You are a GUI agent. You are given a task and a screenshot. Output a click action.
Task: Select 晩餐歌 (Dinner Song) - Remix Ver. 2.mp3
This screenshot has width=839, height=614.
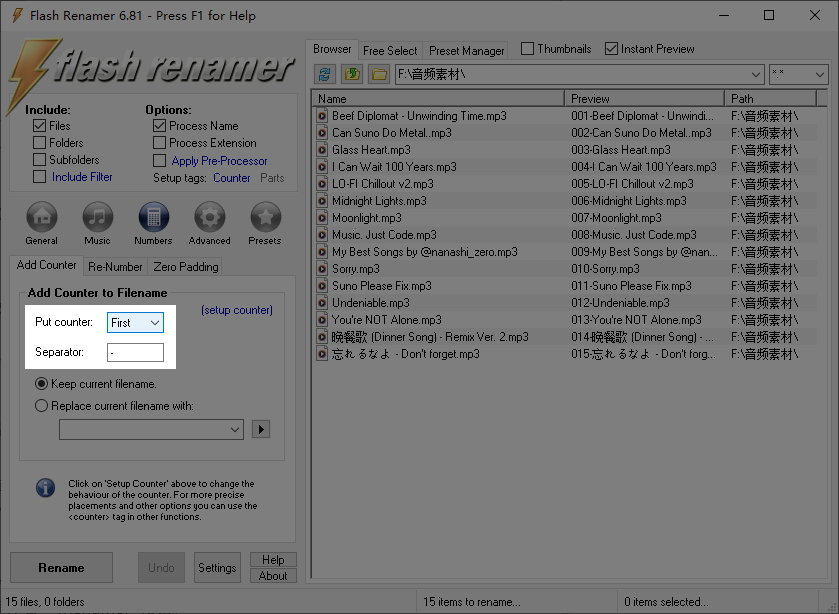click(430, 337)
